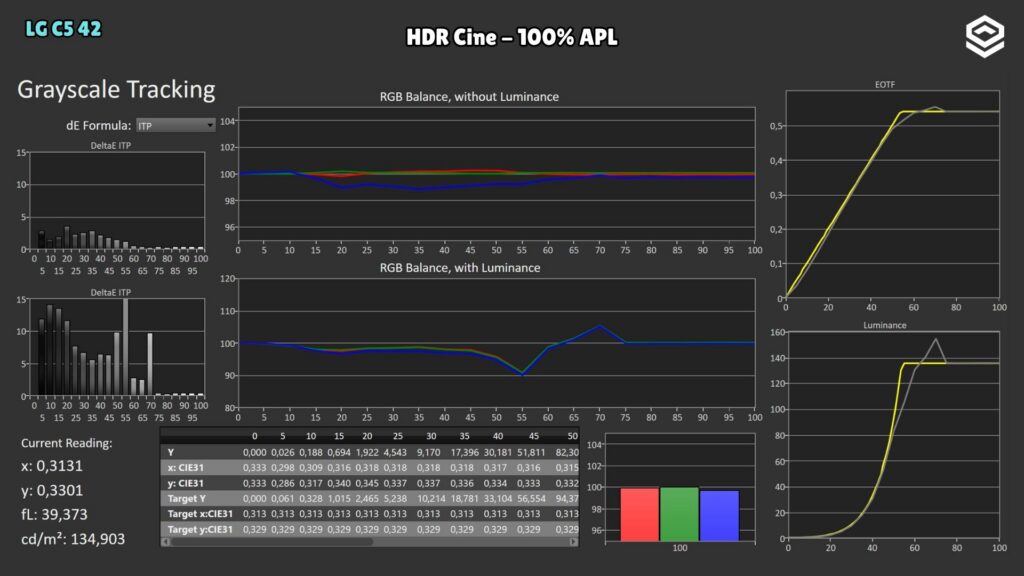Image resolution: width=1024 pixels, height=576 pixels.
Task: Click the Y value cell "0,026"
Action: pos(283,452)
